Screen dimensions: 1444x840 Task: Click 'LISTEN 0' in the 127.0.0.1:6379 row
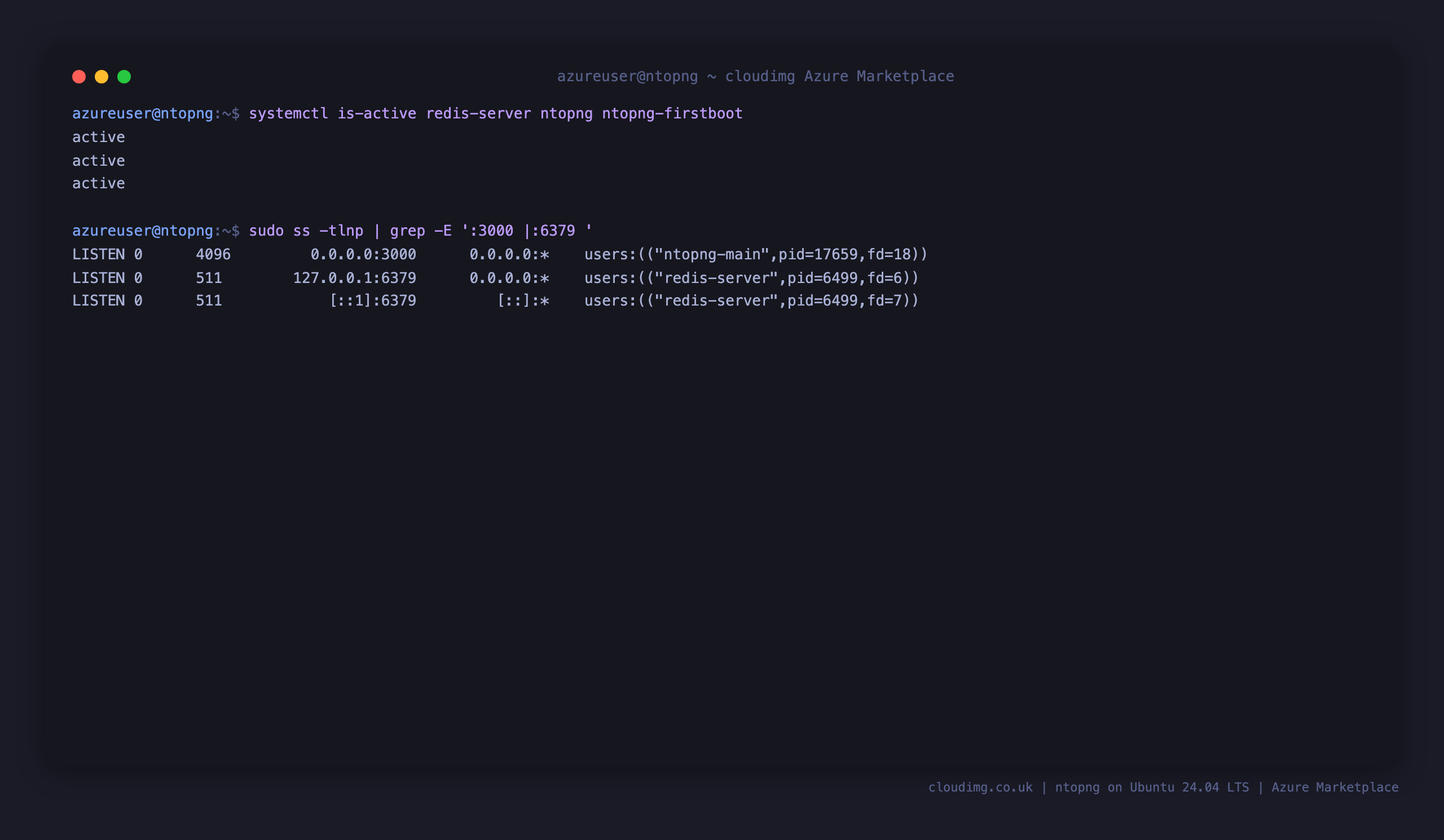coord(107,278)
